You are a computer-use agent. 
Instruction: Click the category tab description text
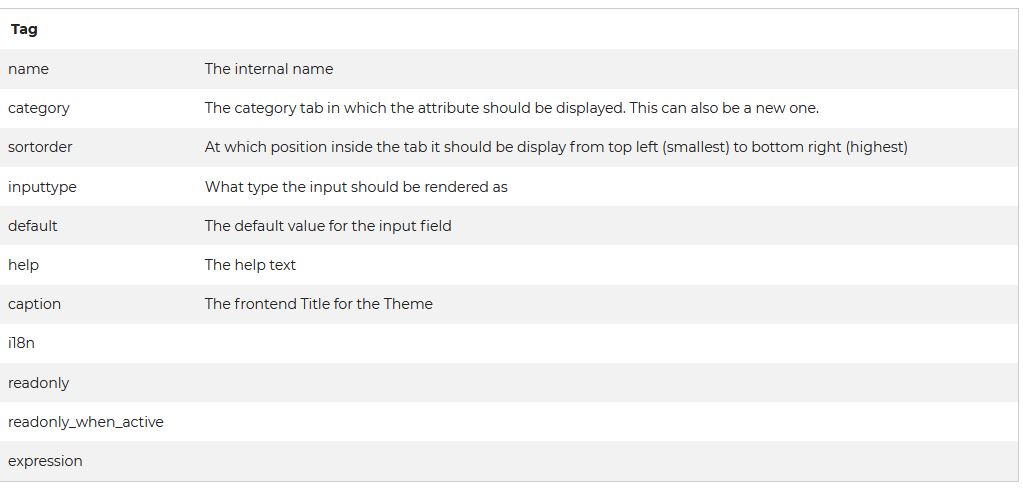[512, 108]
